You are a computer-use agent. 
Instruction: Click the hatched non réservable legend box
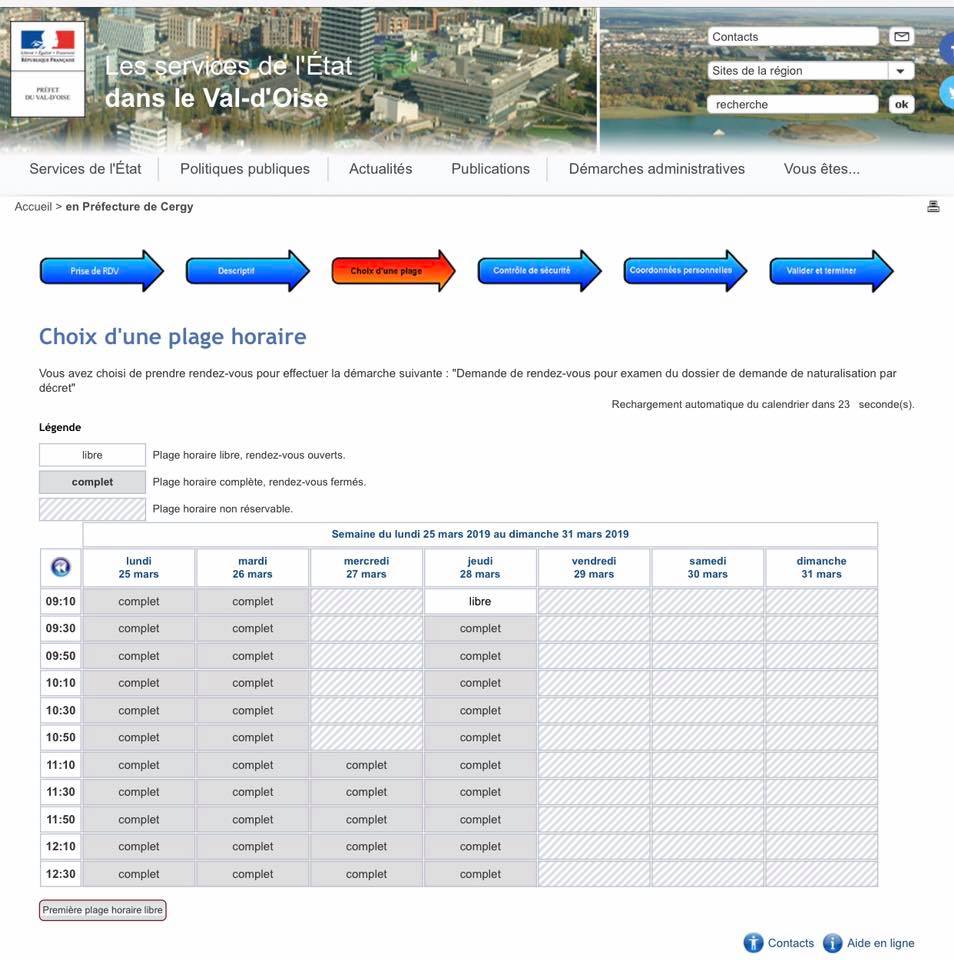[92, 509]
